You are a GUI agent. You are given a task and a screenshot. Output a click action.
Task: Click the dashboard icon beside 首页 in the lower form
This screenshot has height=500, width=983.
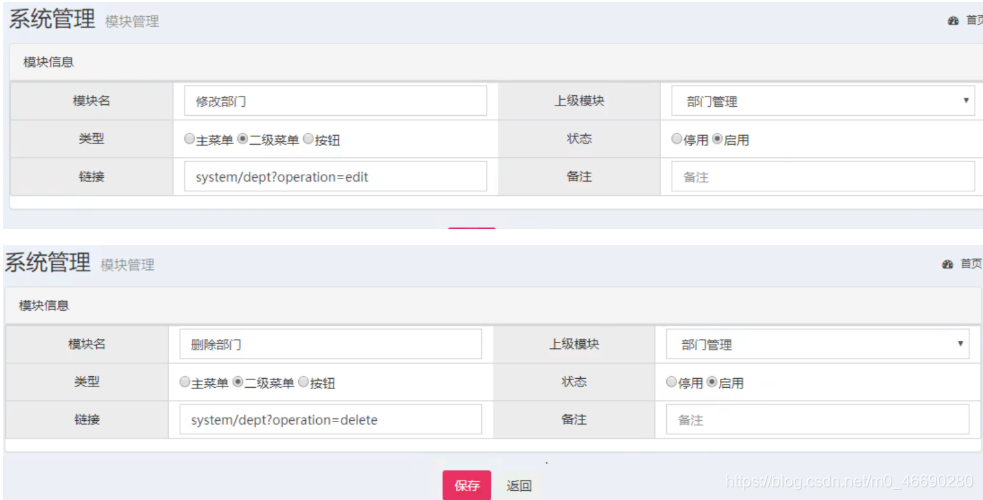click(947, 265)
